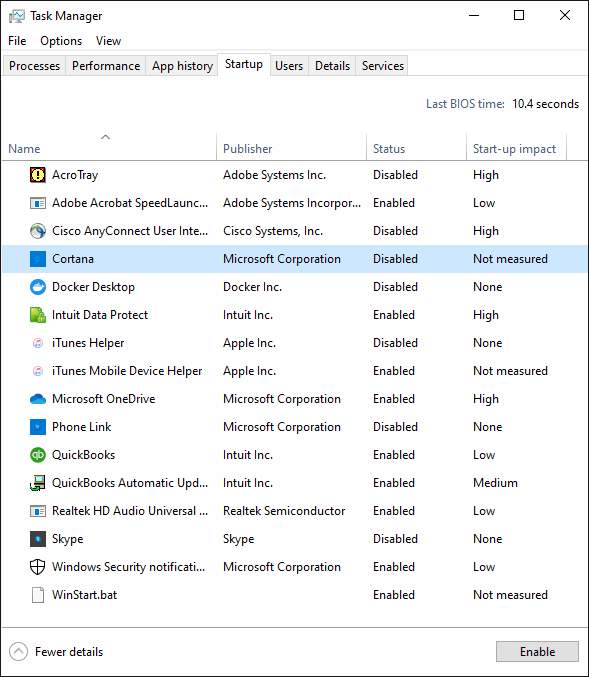Switch to the App history tab

[182, 66]
